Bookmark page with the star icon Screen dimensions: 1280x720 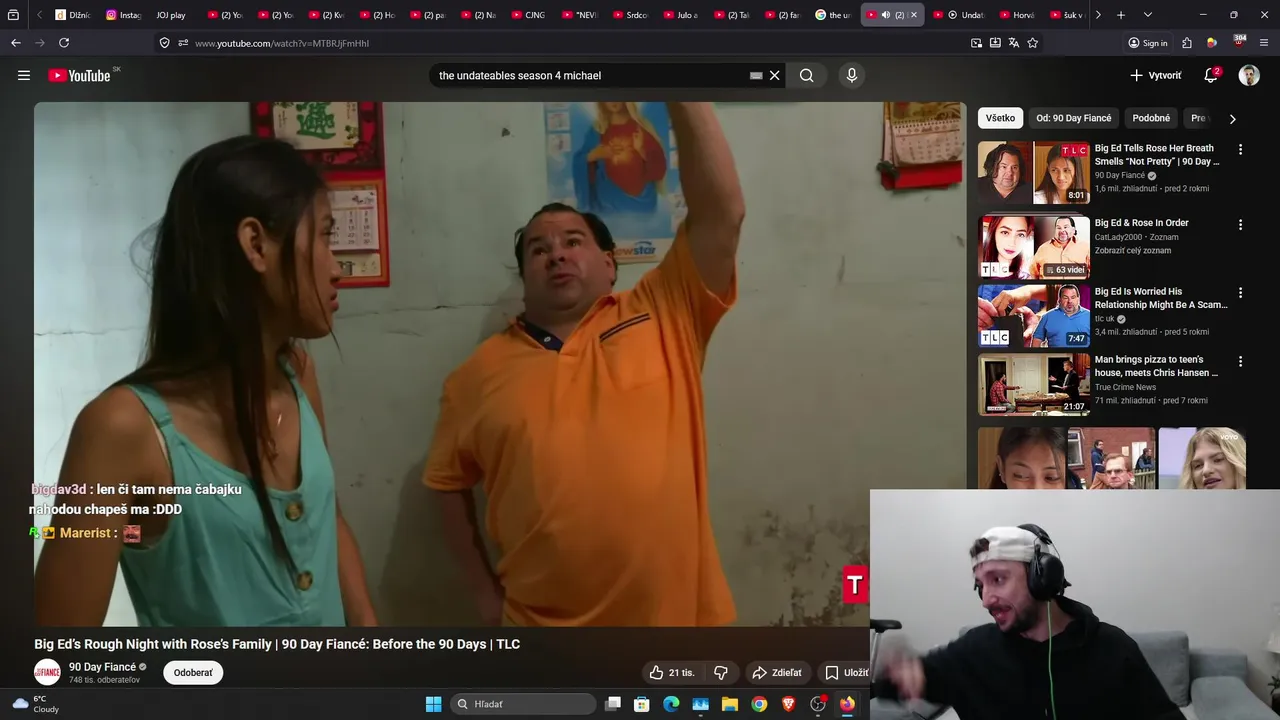1033,43
